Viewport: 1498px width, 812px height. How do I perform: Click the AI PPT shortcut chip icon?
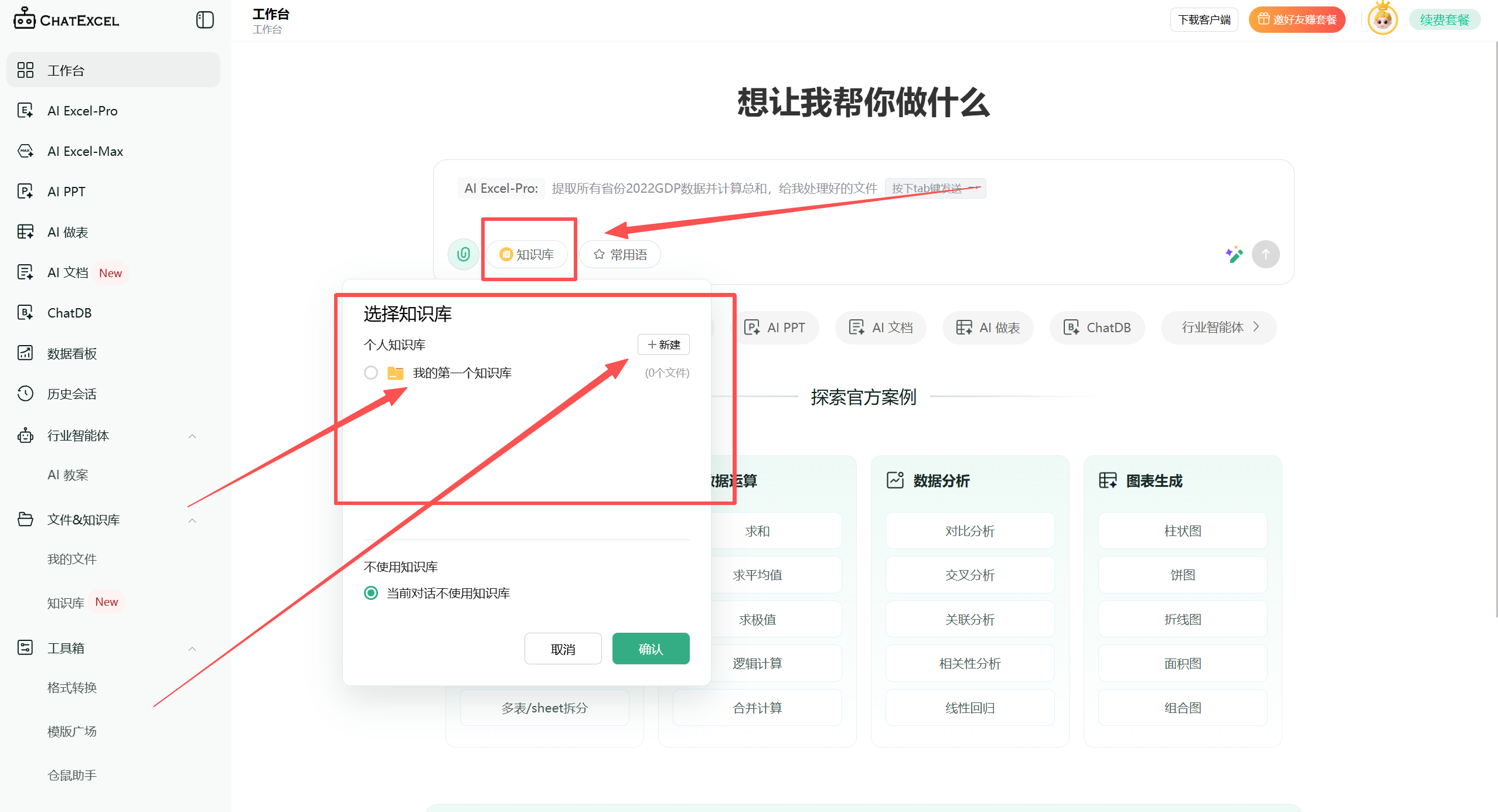point(752,327)
